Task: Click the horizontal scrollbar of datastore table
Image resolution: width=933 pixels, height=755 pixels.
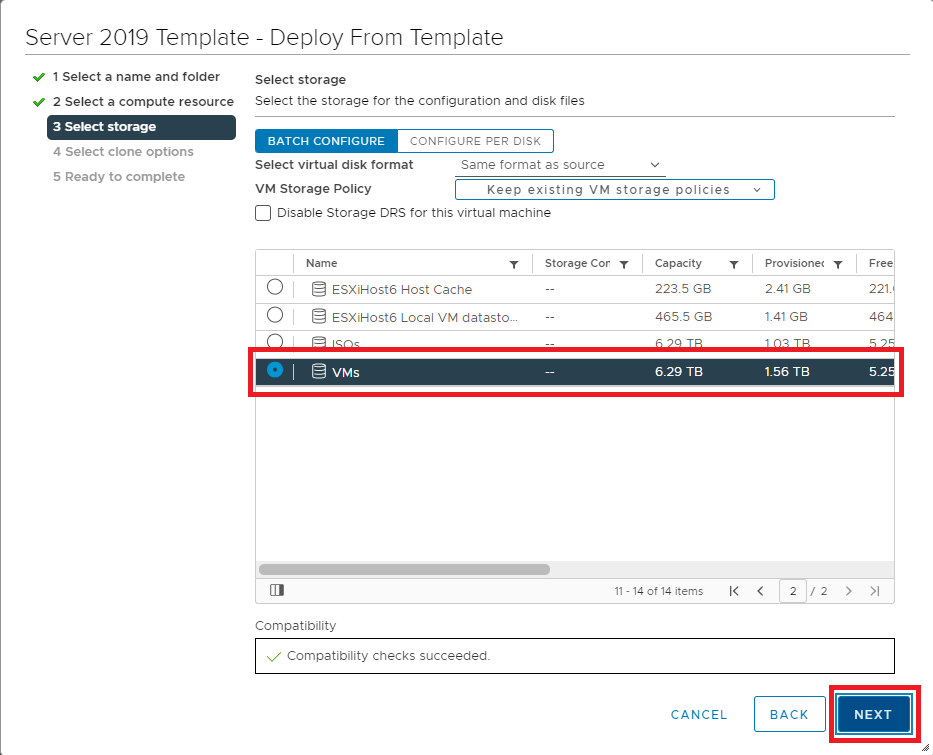Action: point(404,569)
